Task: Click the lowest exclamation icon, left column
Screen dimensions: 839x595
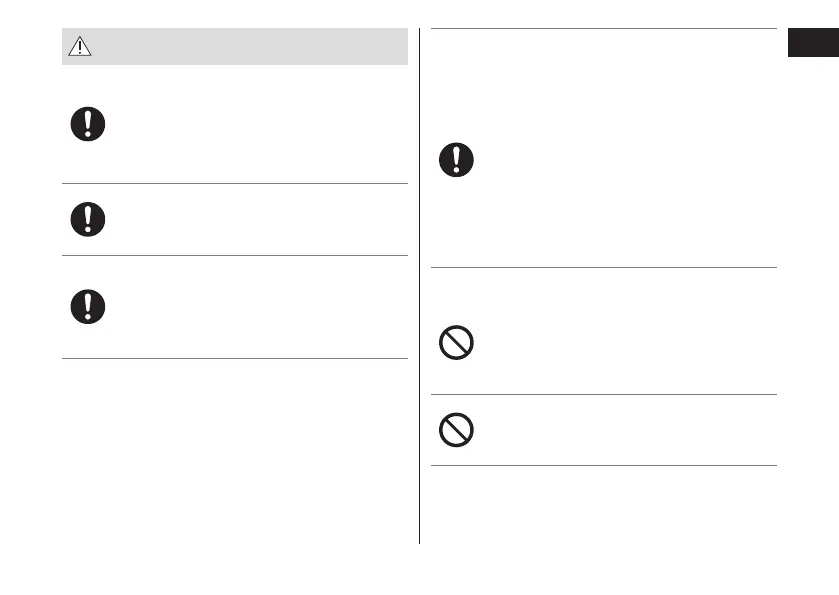Action: 88,306
